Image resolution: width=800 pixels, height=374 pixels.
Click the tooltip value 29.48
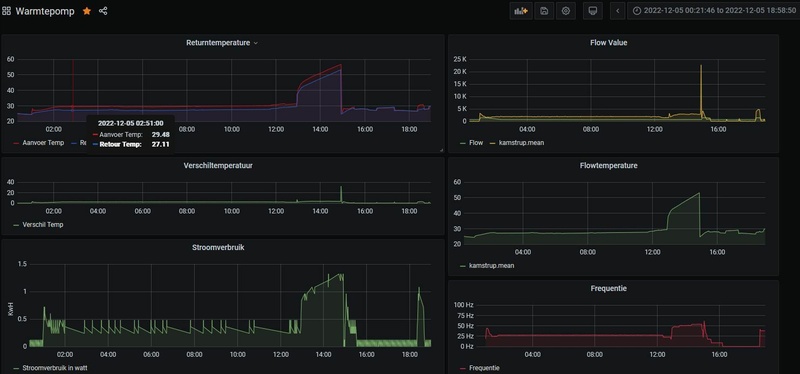click(161, 135)
